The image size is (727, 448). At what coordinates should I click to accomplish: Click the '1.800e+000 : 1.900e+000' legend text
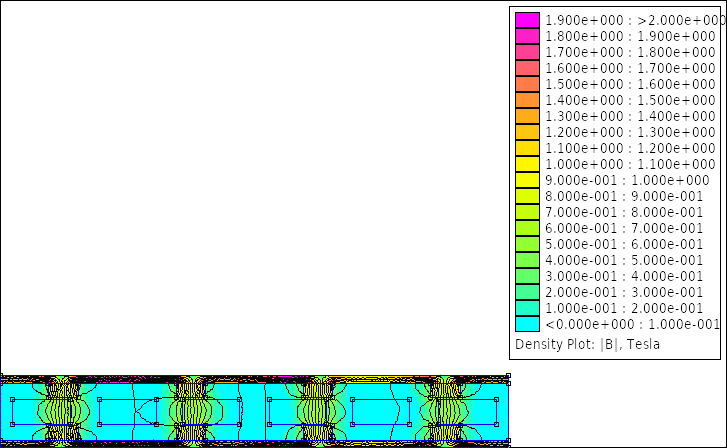click(x=630, y=36)
